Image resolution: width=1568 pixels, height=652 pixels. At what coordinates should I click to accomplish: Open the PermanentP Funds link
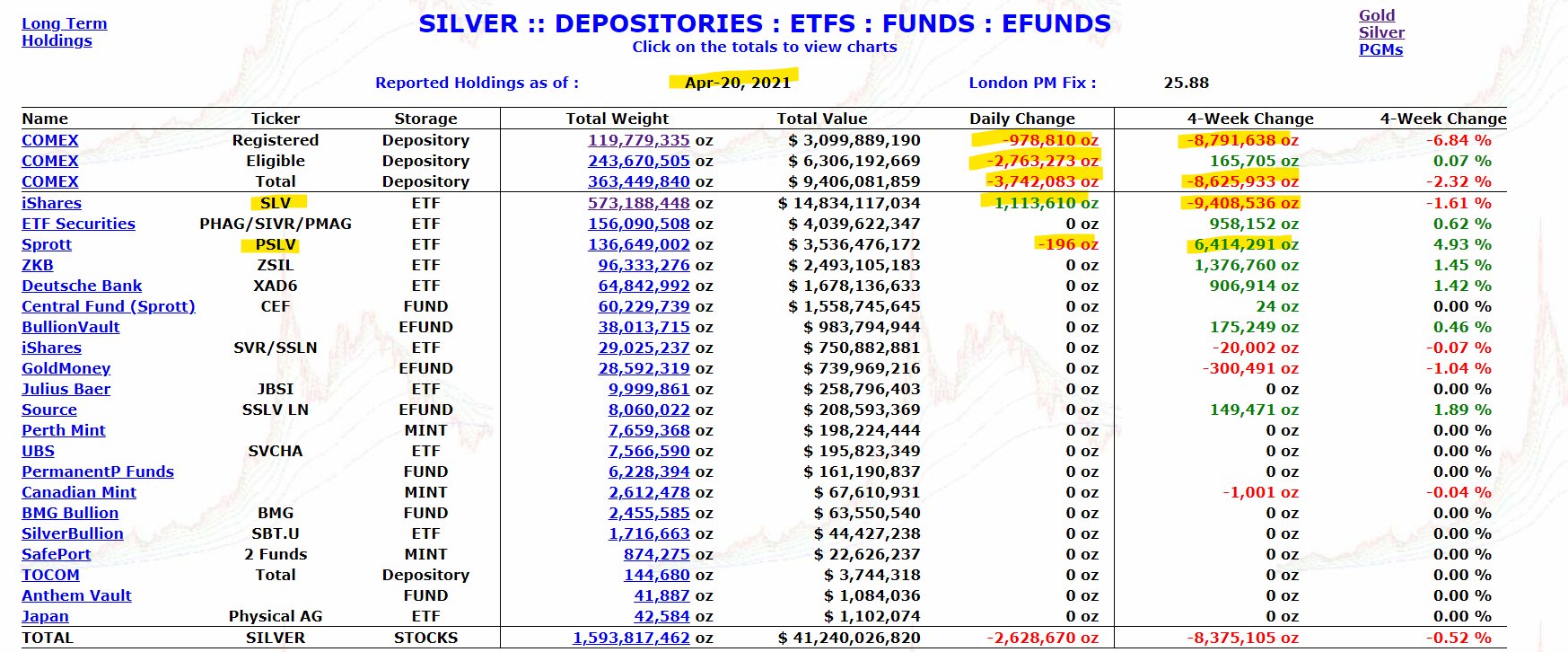98,471
